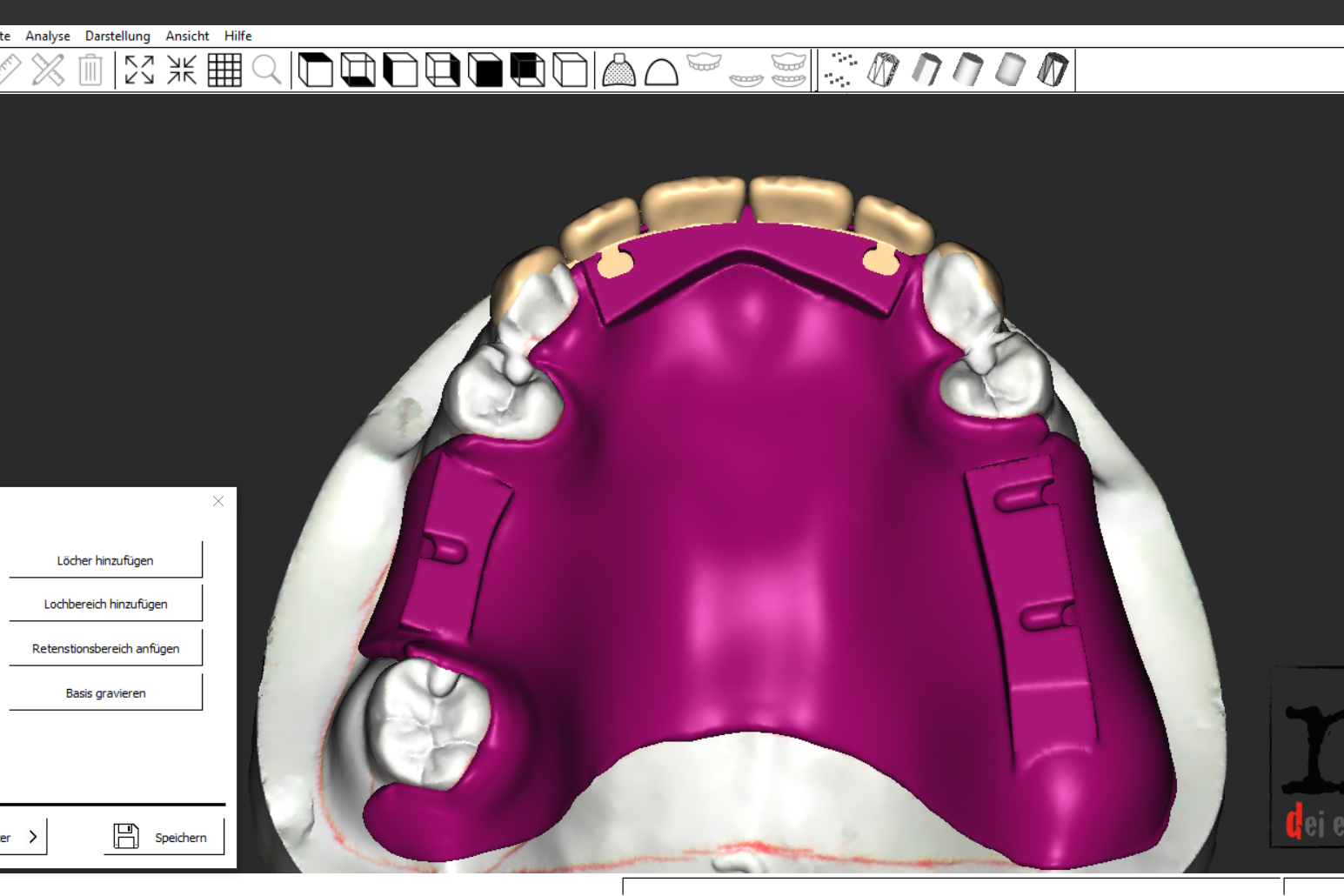Select the shaded cylinder with mesh edges mode
This screenshot has width=1344, height=896.
click(1053, 70)
